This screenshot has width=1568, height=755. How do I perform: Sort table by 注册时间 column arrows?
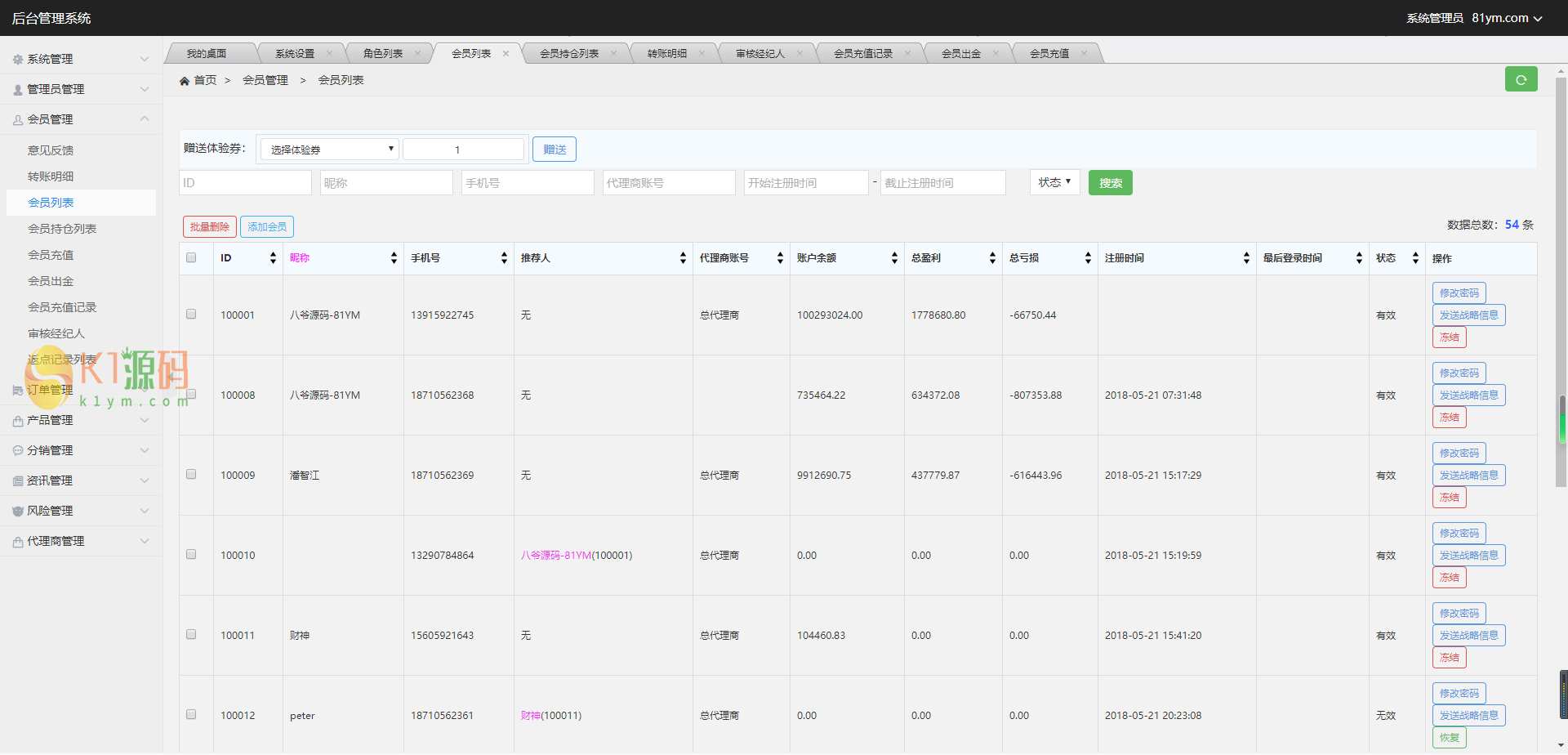coord(1246,258)
